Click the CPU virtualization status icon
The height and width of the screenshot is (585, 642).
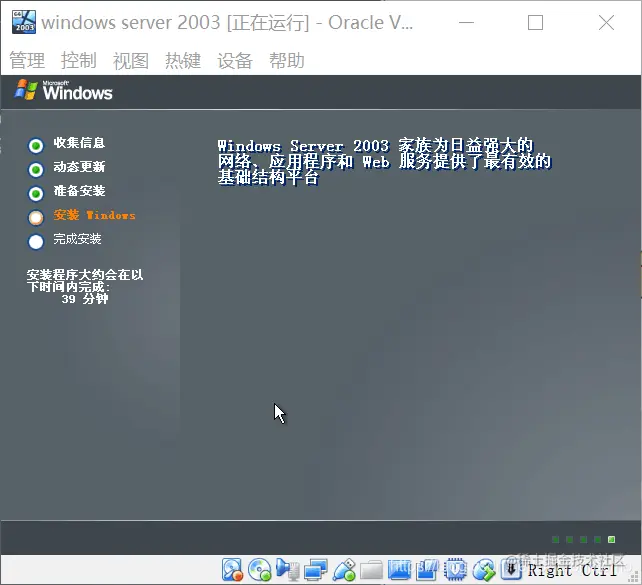pos(455,570)
